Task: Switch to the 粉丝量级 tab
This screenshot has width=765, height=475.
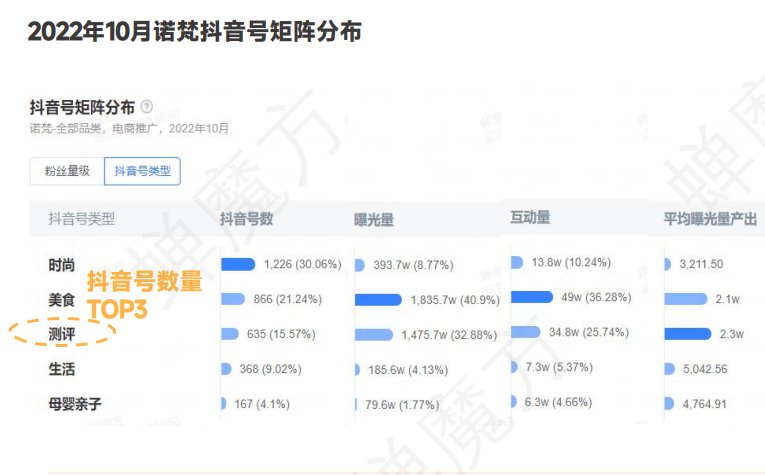Action: (x=67, y=171)
